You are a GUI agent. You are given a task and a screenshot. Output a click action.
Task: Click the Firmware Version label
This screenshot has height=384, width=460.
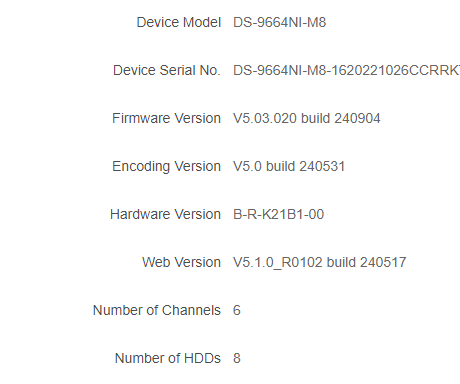pyautogui.click(x=166, y=118)
